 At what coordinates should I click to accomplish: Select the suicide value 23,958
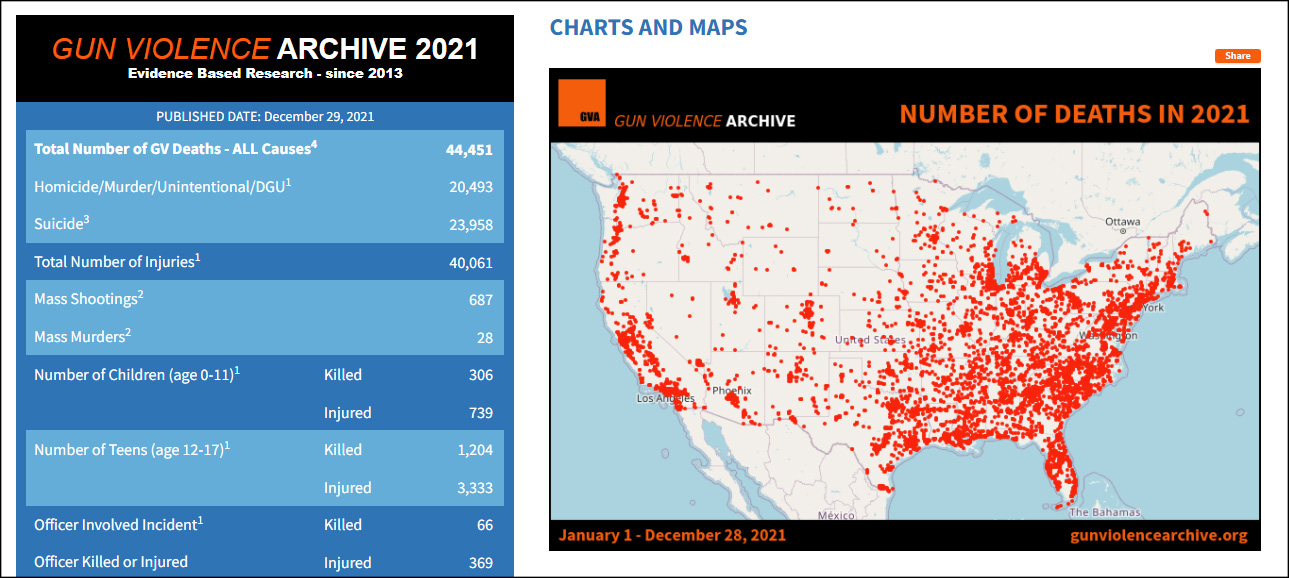471,225
